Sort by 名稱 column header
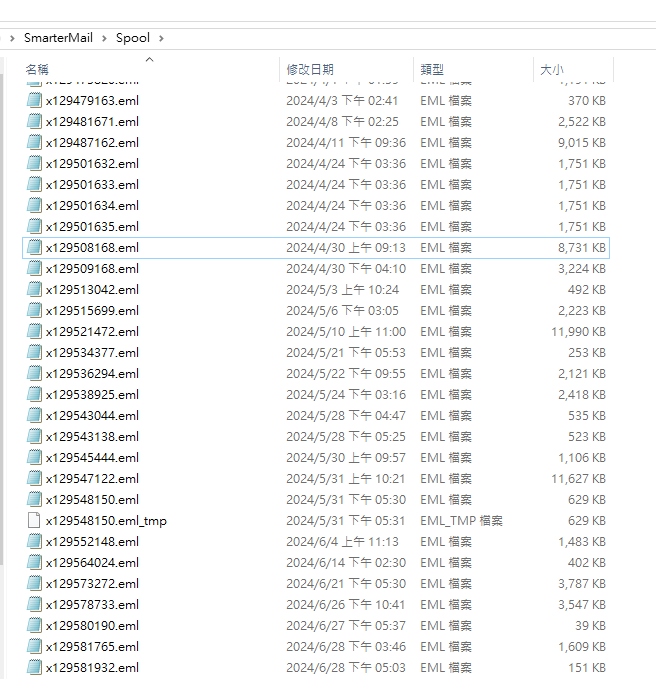The image size is (656, 683). point(37,70)
